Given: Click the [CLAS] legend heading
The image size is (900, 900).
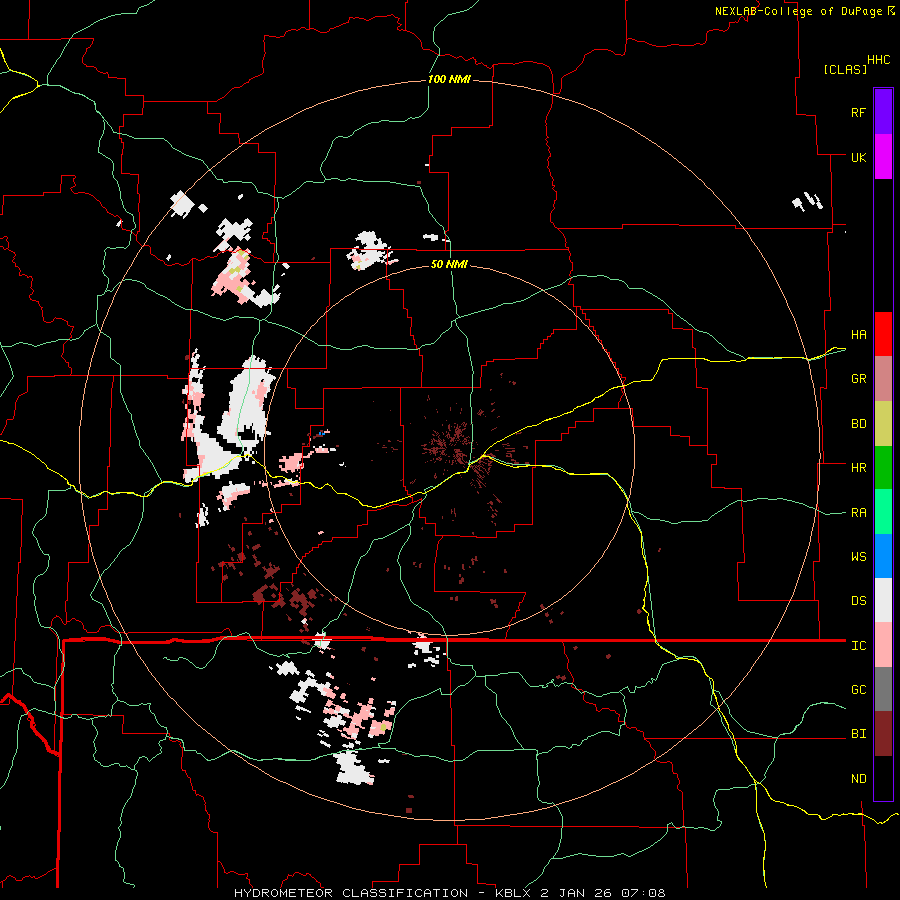Looking at the screenshot, I should (845, 69).
